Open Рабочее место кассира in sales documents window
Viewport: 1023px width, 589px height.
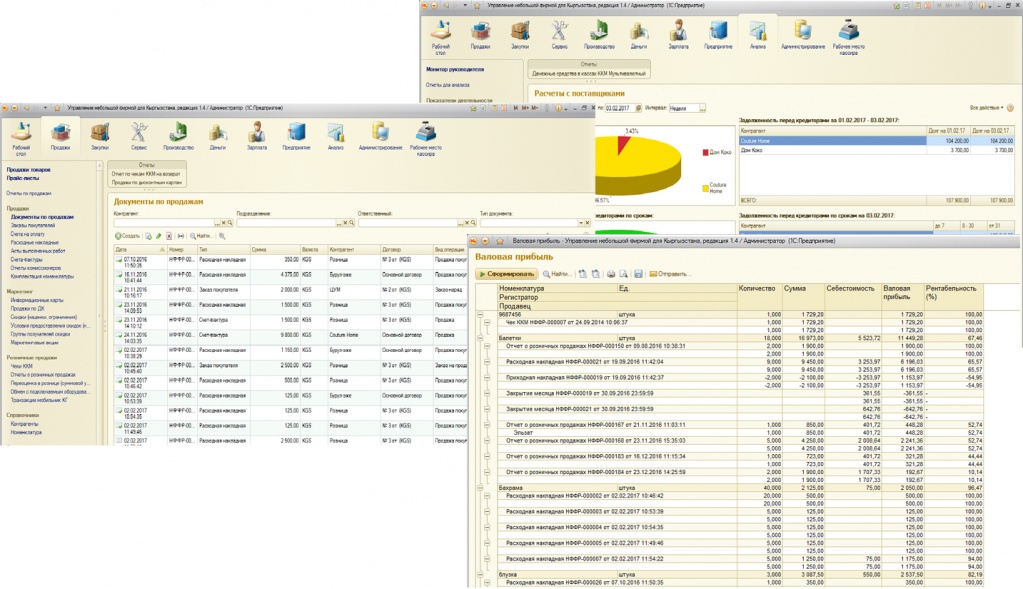click(x=426, y=138)
